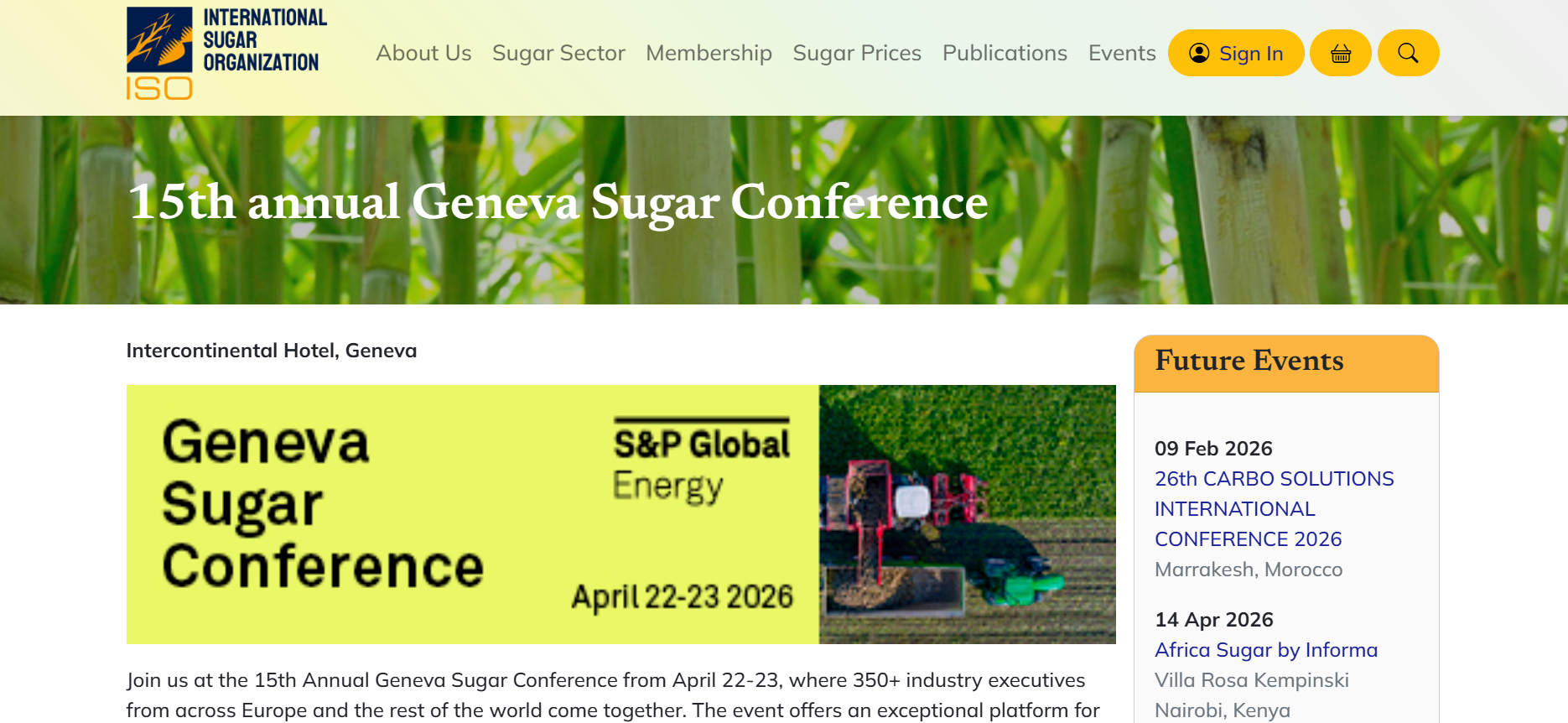Open the About Us menu
The image size is (1568, 723).
tap(423, 52)
